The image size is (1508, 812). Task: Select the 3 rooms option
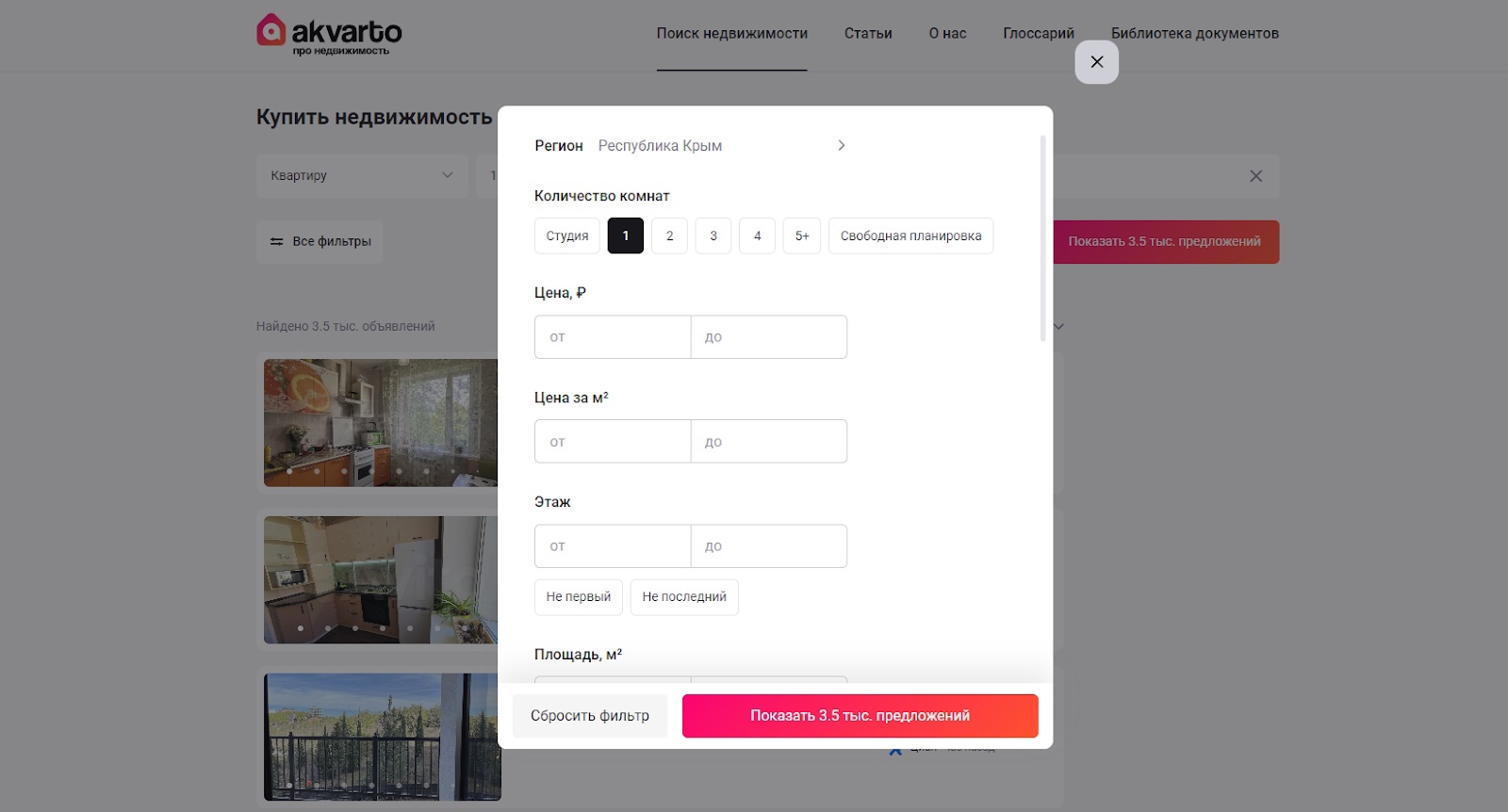(713, 235)
